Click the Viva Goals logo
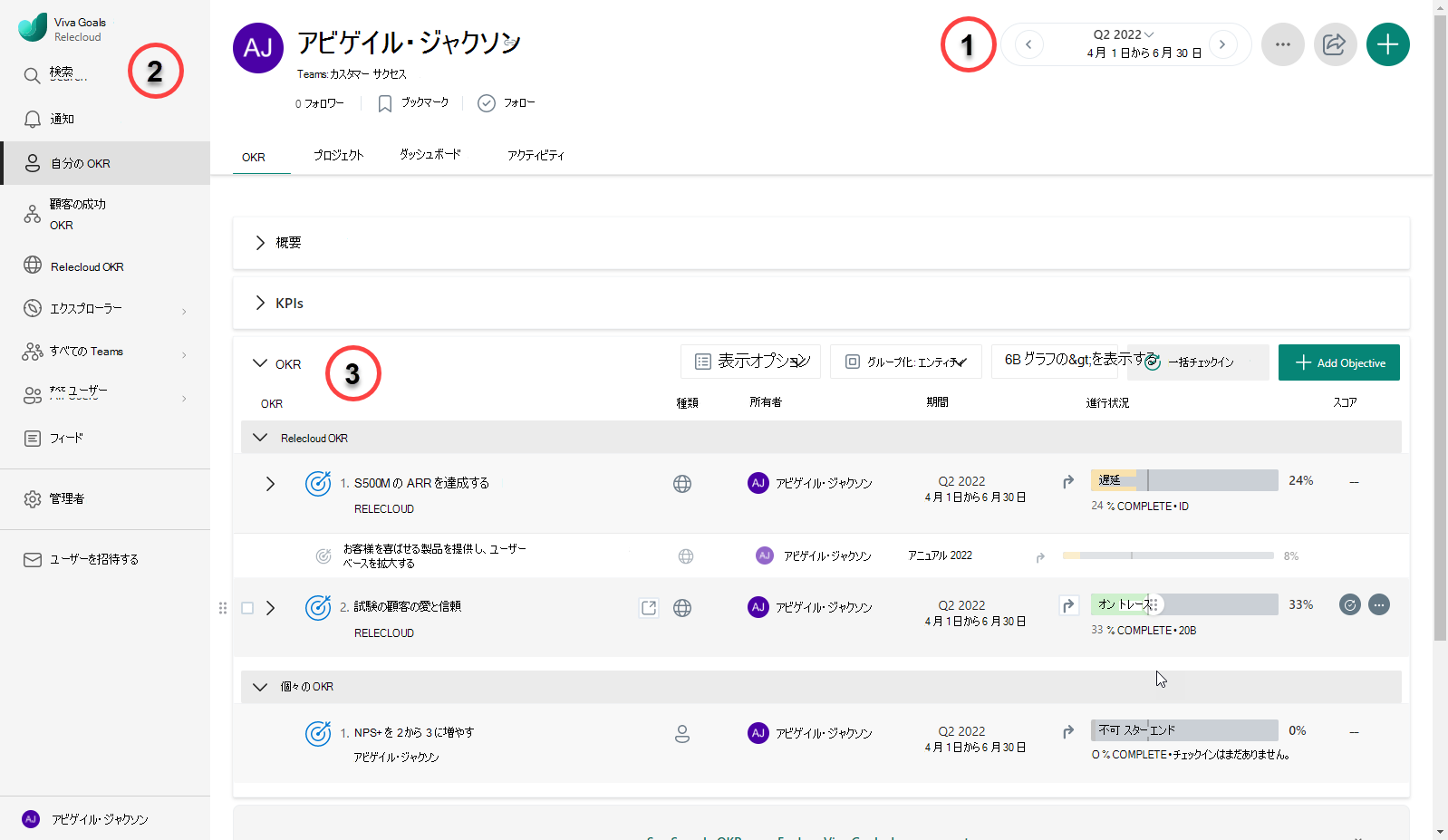This screenshot has width=1448, height=840. click(x=33, y=27)
